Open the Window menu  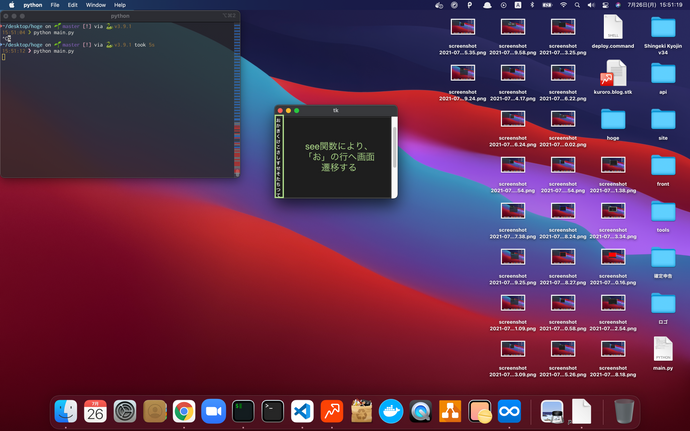point(95,5)
